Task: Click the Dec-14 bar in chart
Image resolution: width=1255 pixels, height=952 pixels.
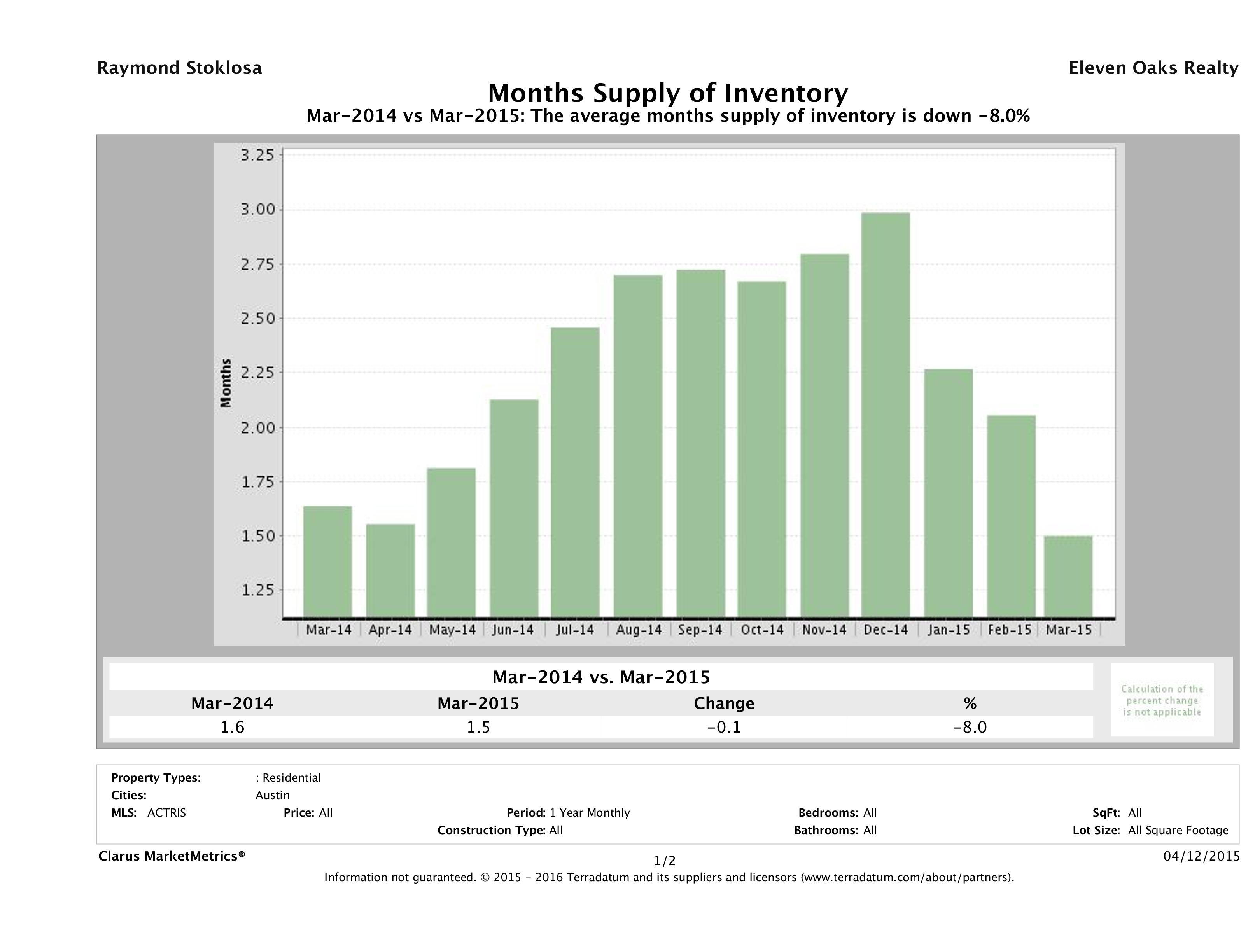Action: [x=885, y=414]
